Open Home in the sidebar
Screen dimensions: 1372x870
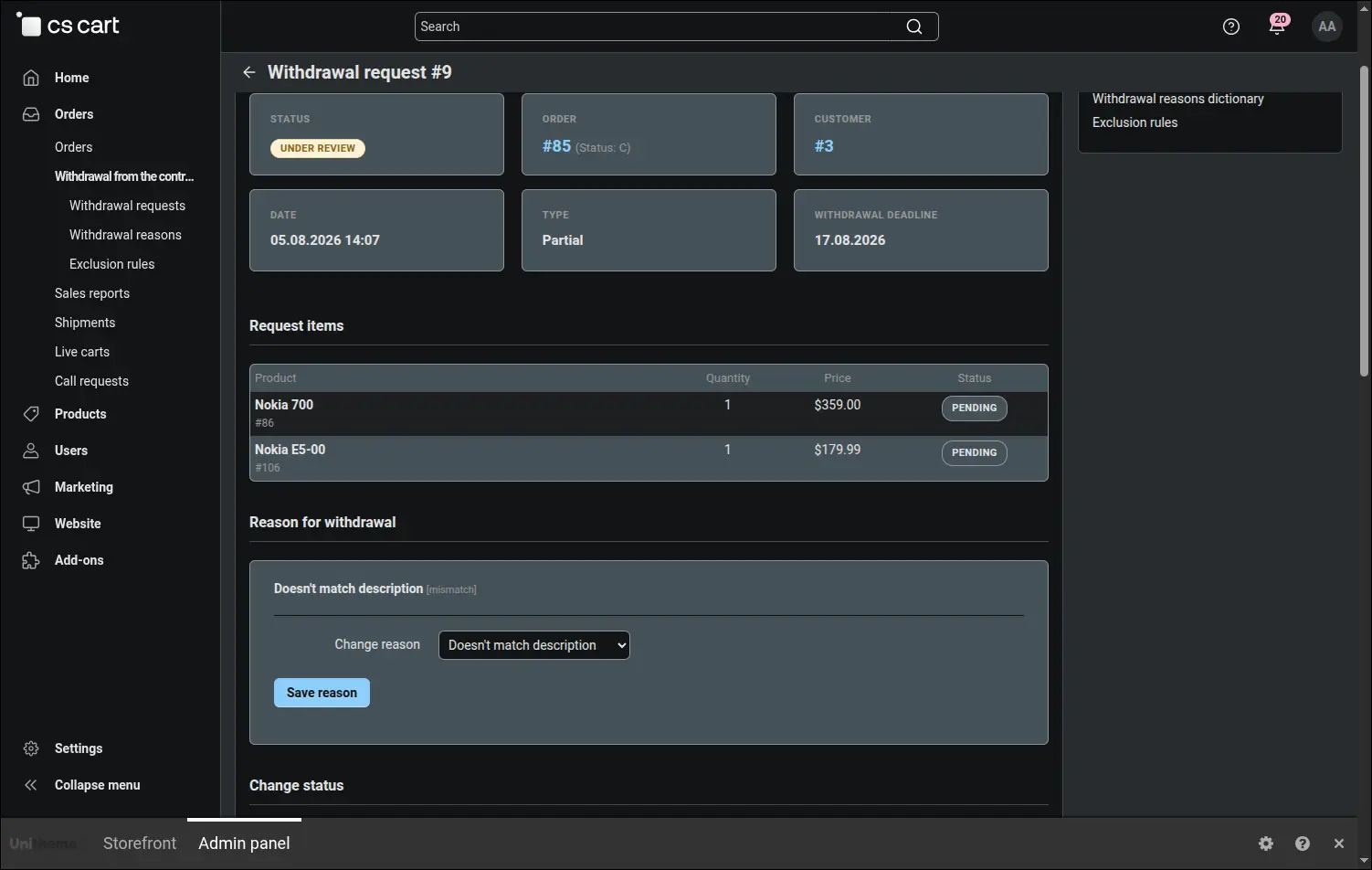(71, 78)
